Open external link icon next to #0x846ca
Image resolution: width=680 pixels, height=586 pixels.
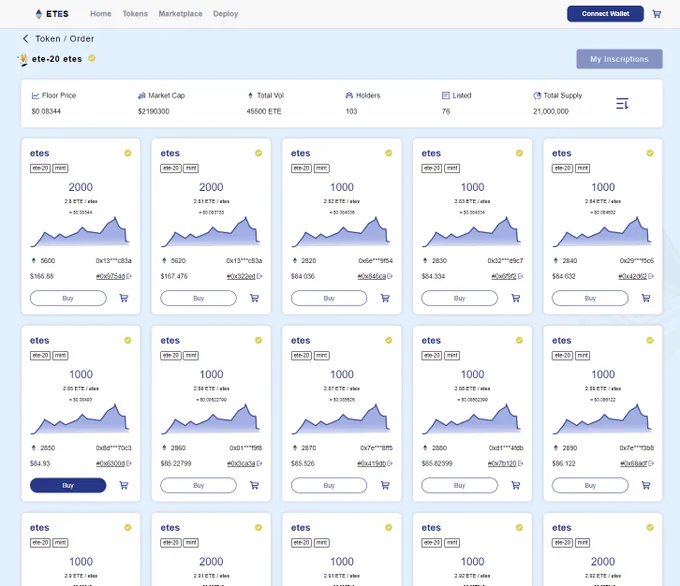[x=390, y=276]
